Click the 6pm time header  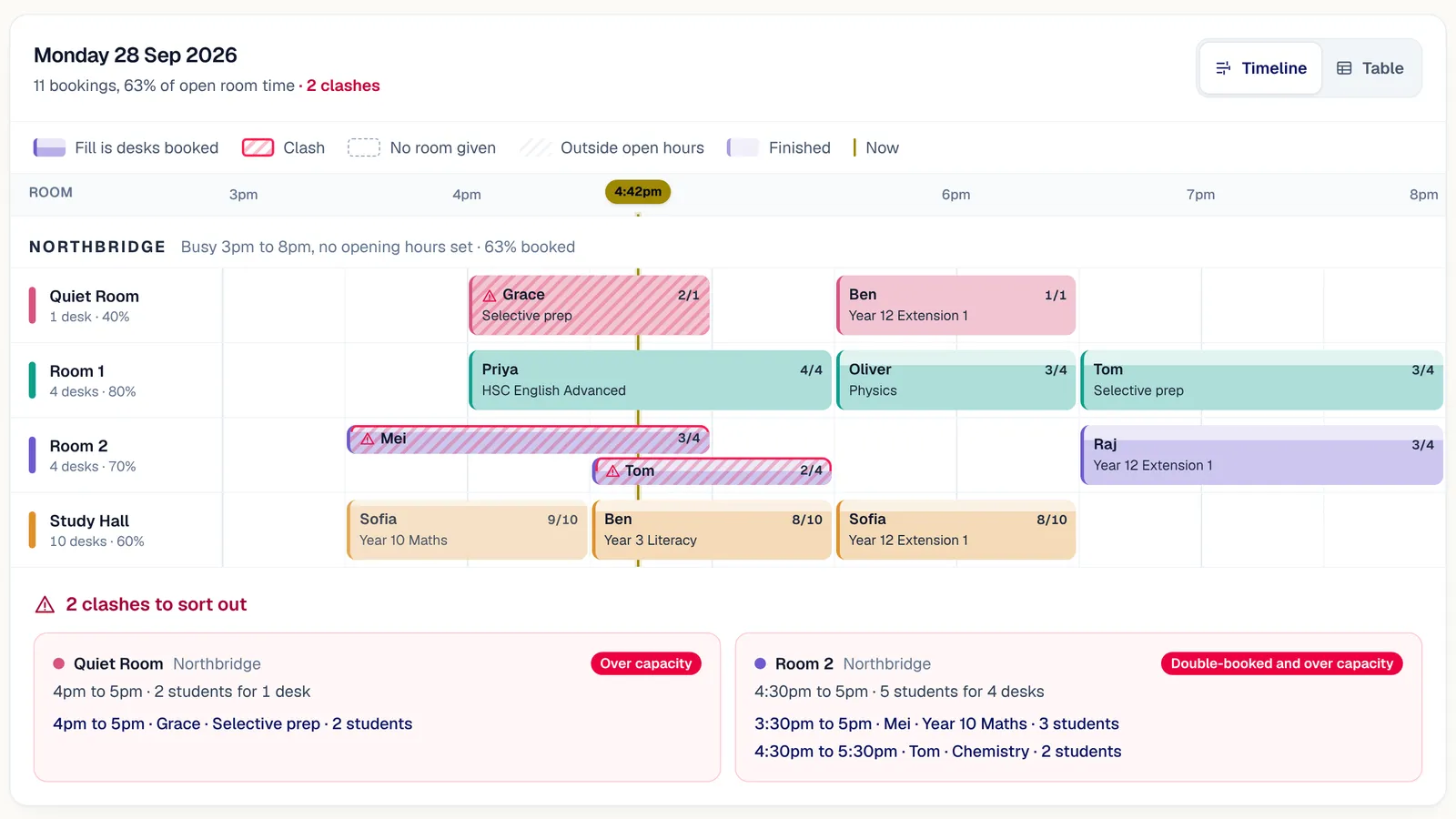pyautogui.click(x=955, y=195)
